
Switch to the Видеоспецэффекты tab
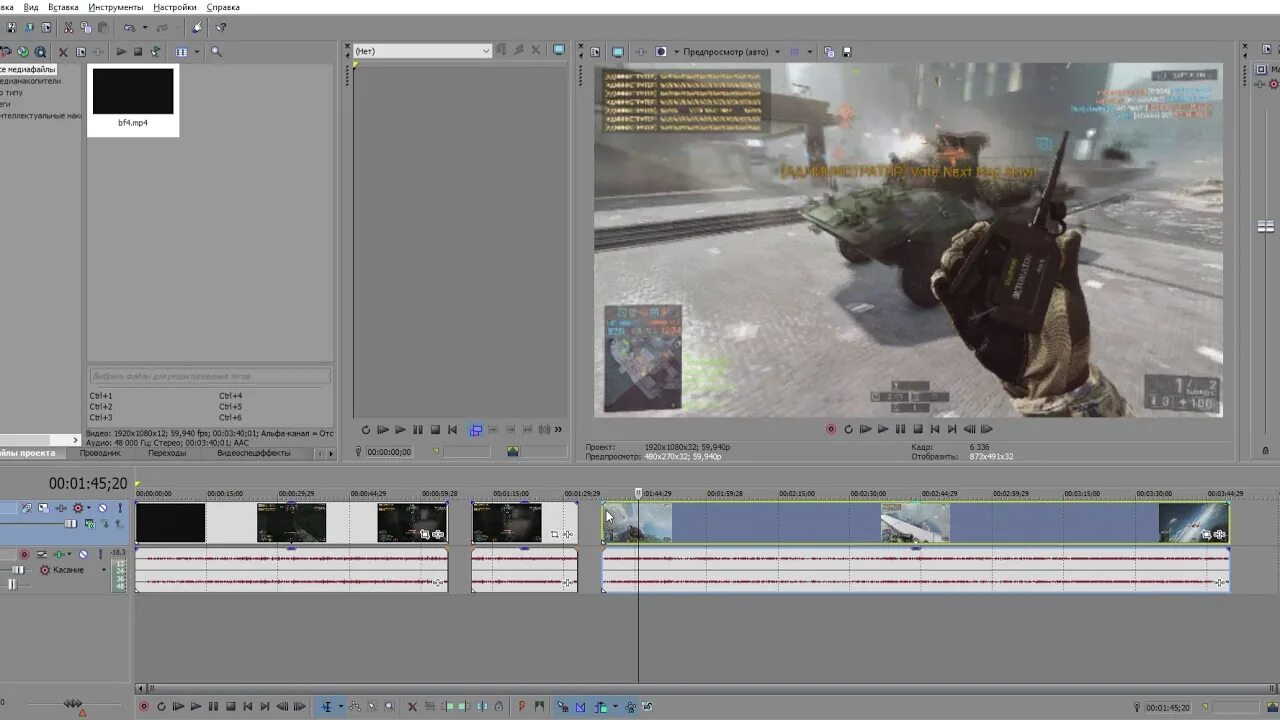(x=254, y=453)
